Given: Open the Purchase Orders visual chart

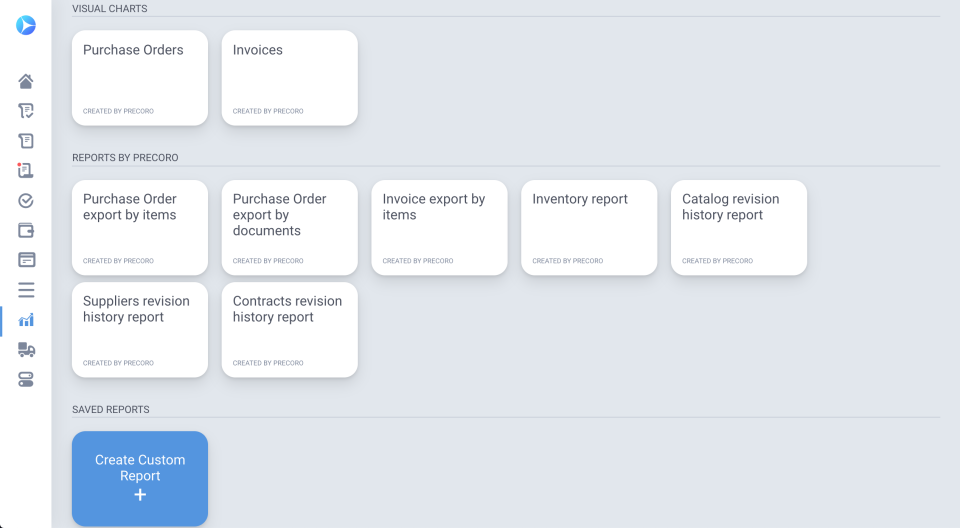Looking at the screenshot, I should (x=140, y=78).
